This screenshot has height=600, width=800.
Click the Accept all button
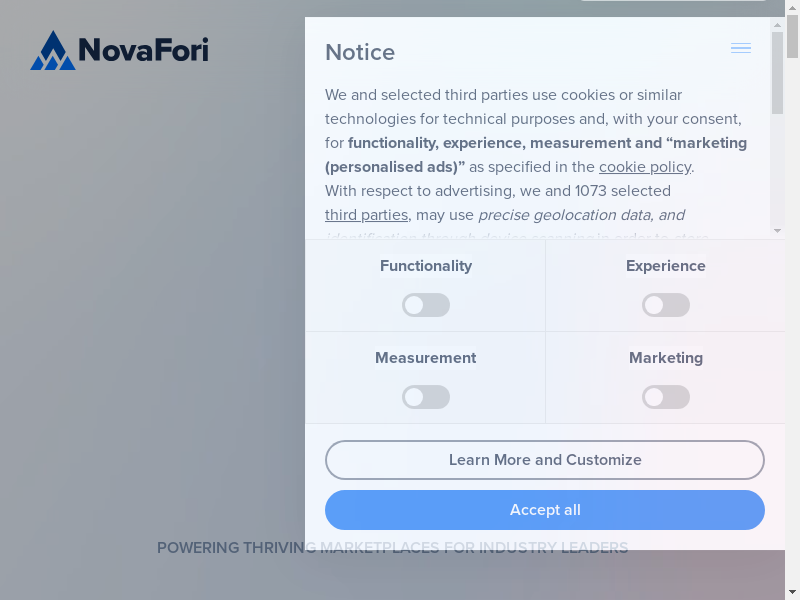545,510
